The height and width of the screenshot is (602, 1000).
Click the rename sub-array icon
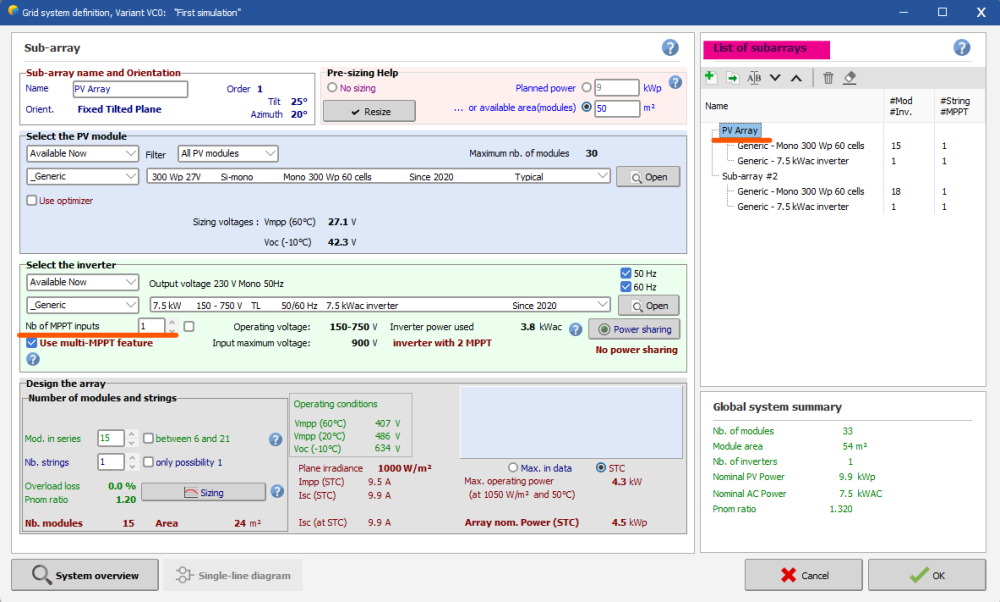pyautogui.click(x=754, y=78)
